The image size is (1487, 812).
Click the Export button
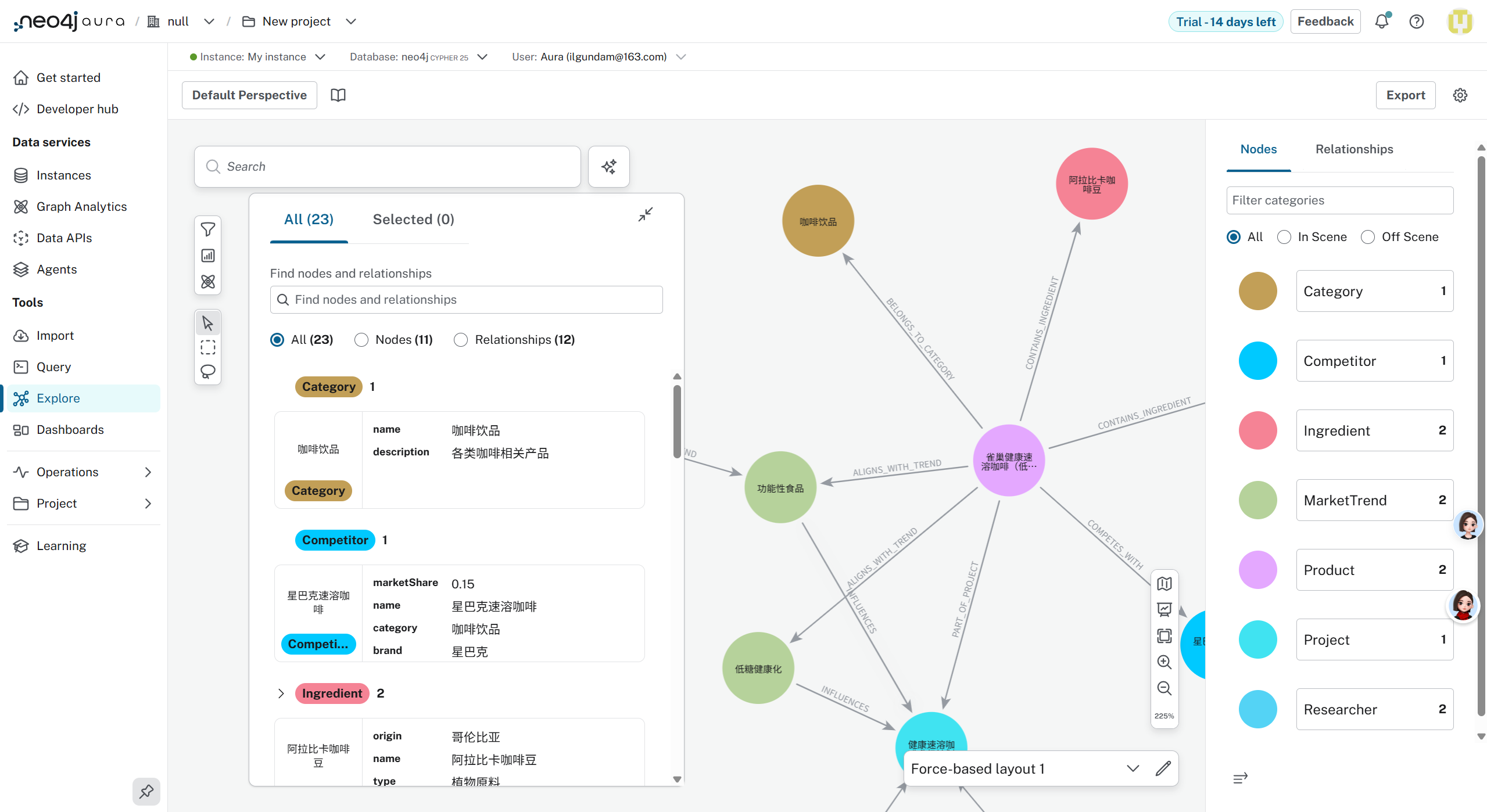[x=1405, y=95]
